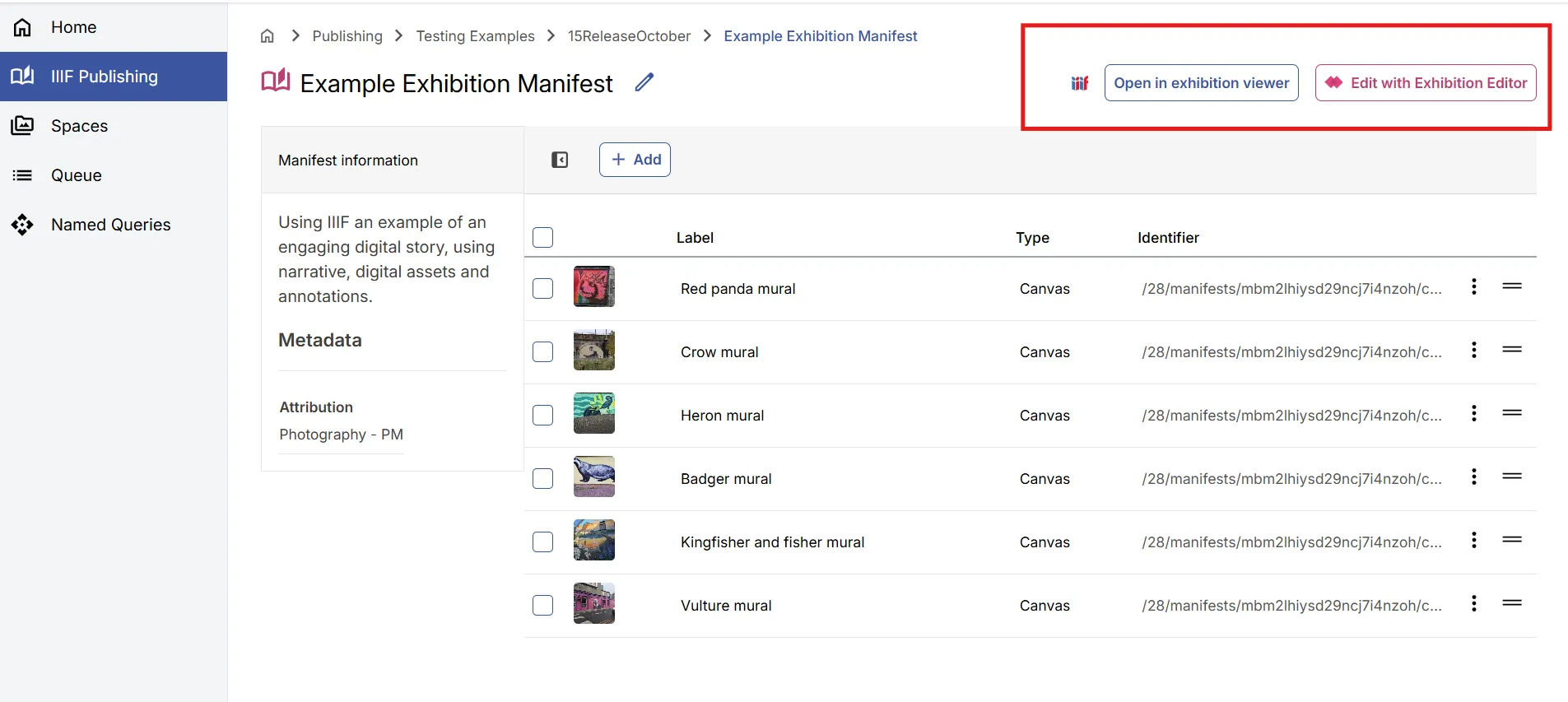
Task: Check the Heron mural row
Action: click(542, 416)
